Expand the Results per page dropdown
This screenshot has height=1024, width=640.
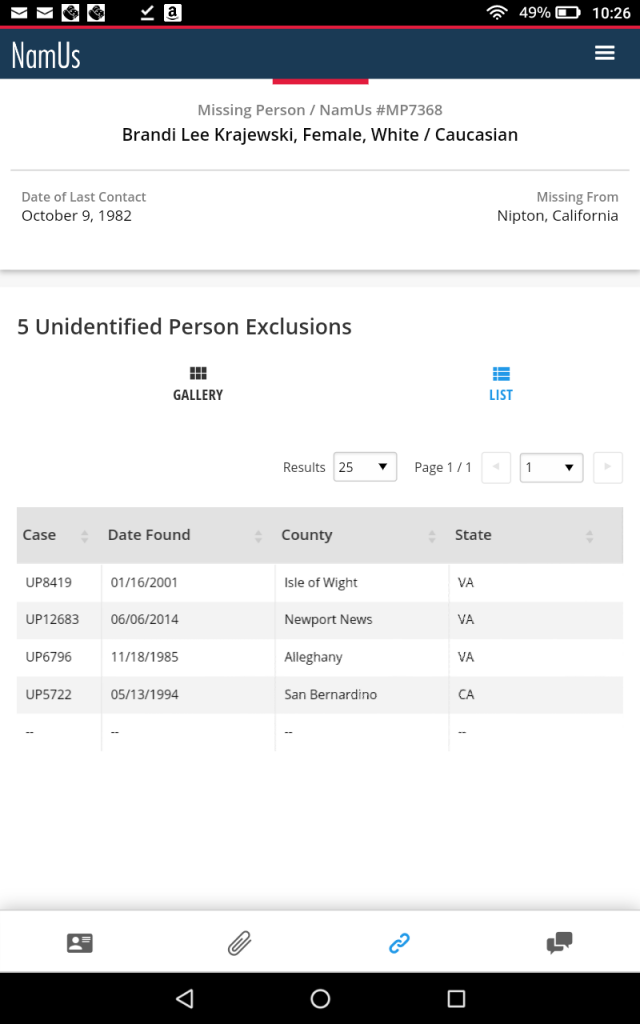click(365, 467)
